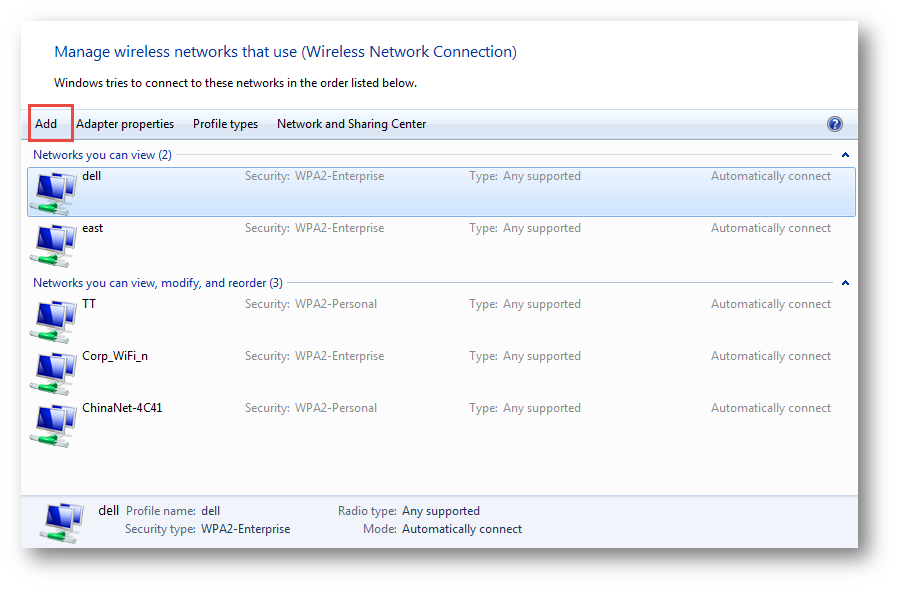Click the ChinaNet-4C41 network icon

pyautogui.click(x=53, y=426)
